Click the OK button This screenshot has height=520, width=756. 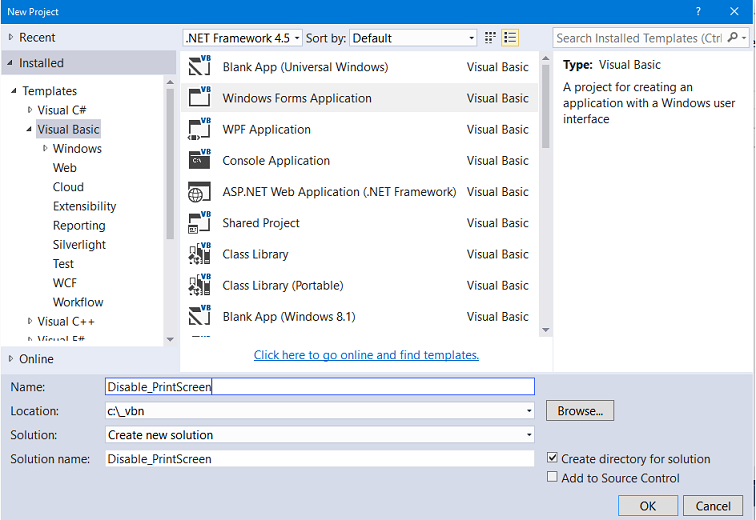click(648, 506)
